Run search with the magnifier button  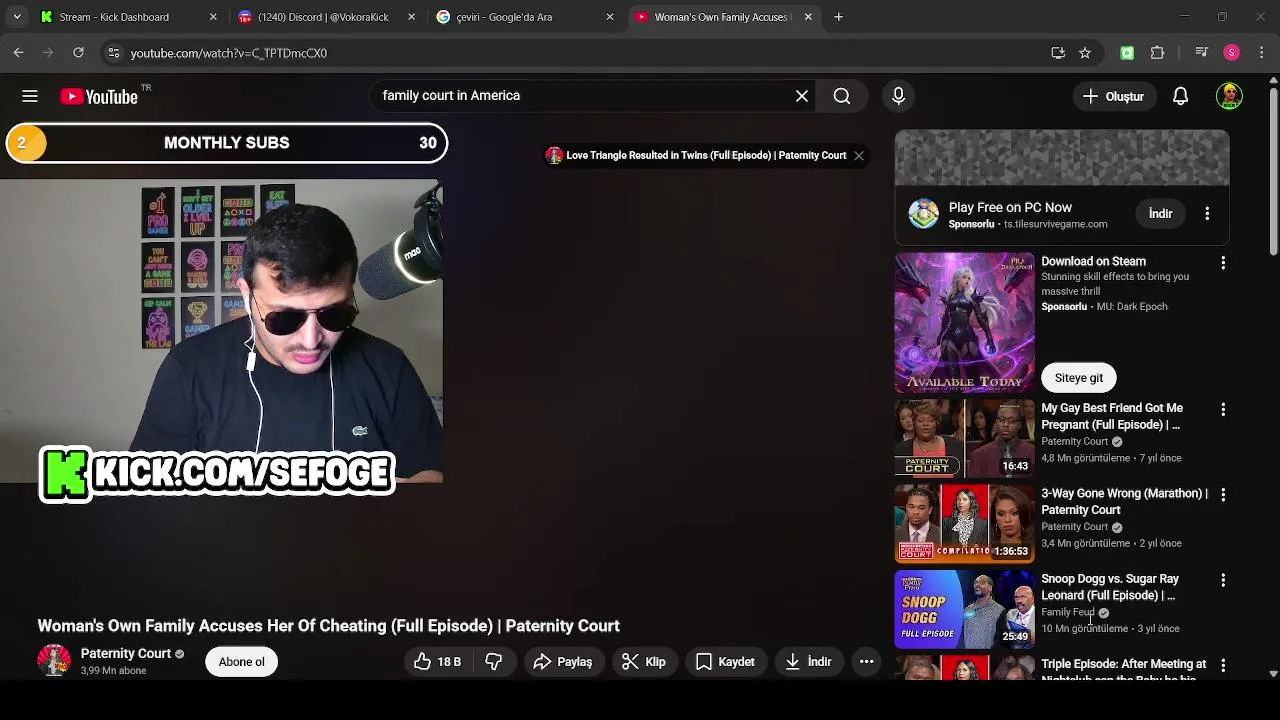pyautogui.click(x=842, y=96)
